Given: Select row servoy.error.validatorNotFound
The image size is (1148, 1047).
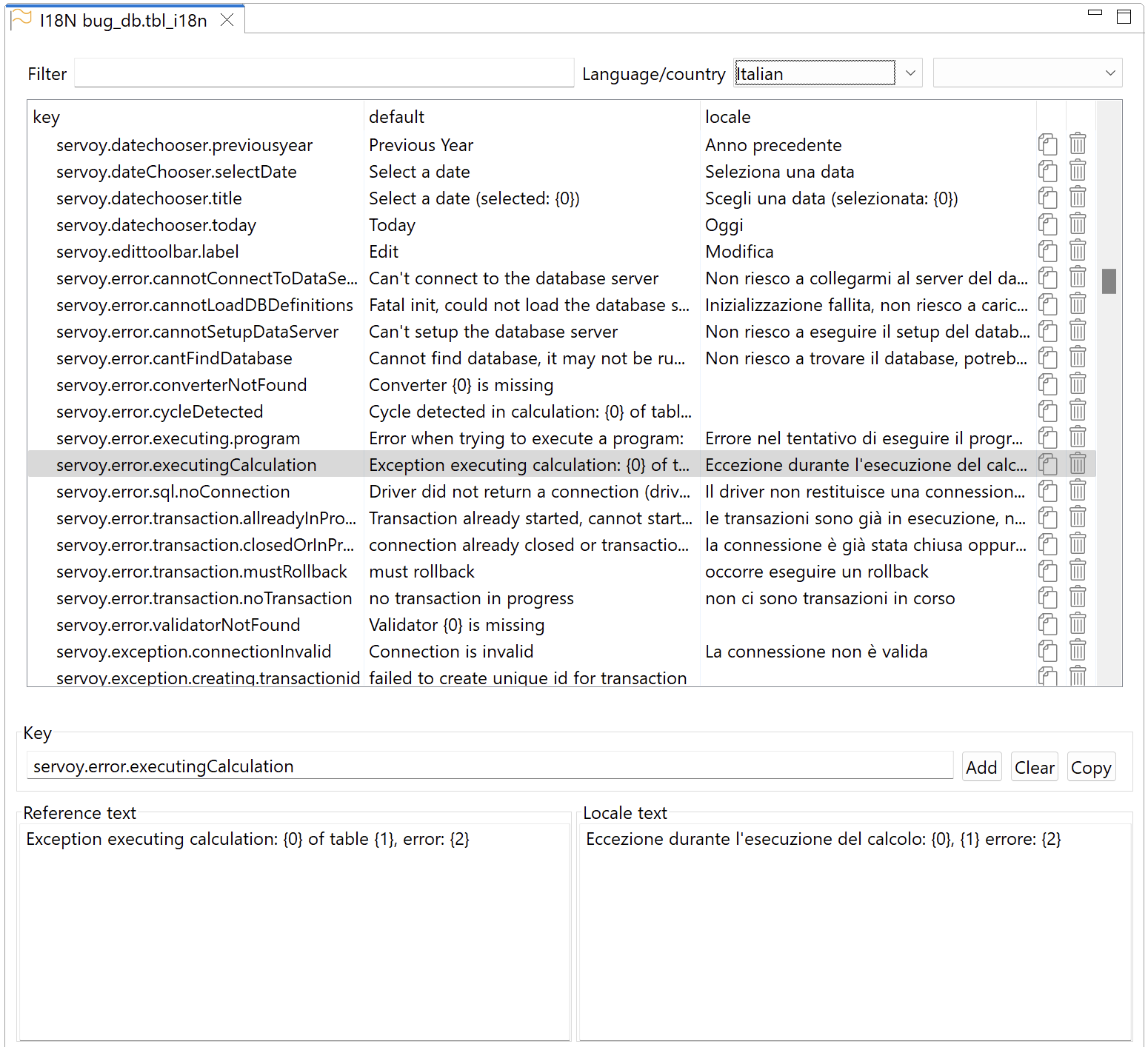Looking at the screenshot, I should coord(561,624).
